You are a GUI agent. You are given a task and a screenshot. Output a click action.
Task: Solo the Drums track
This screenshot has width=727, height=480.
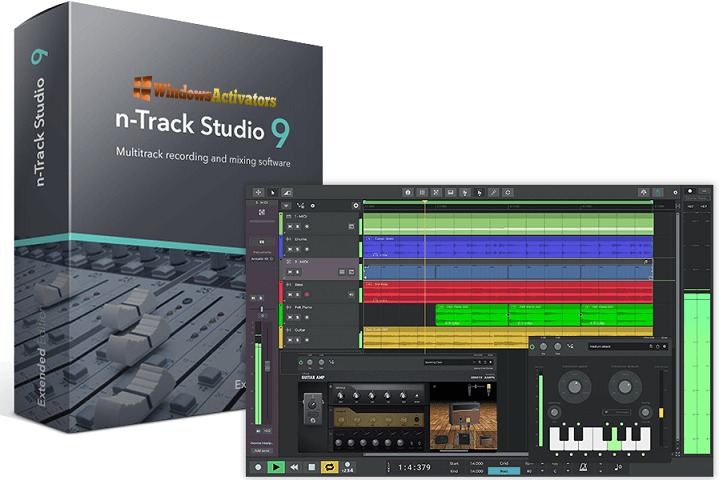pyautogui.click(x=298, y=250)
